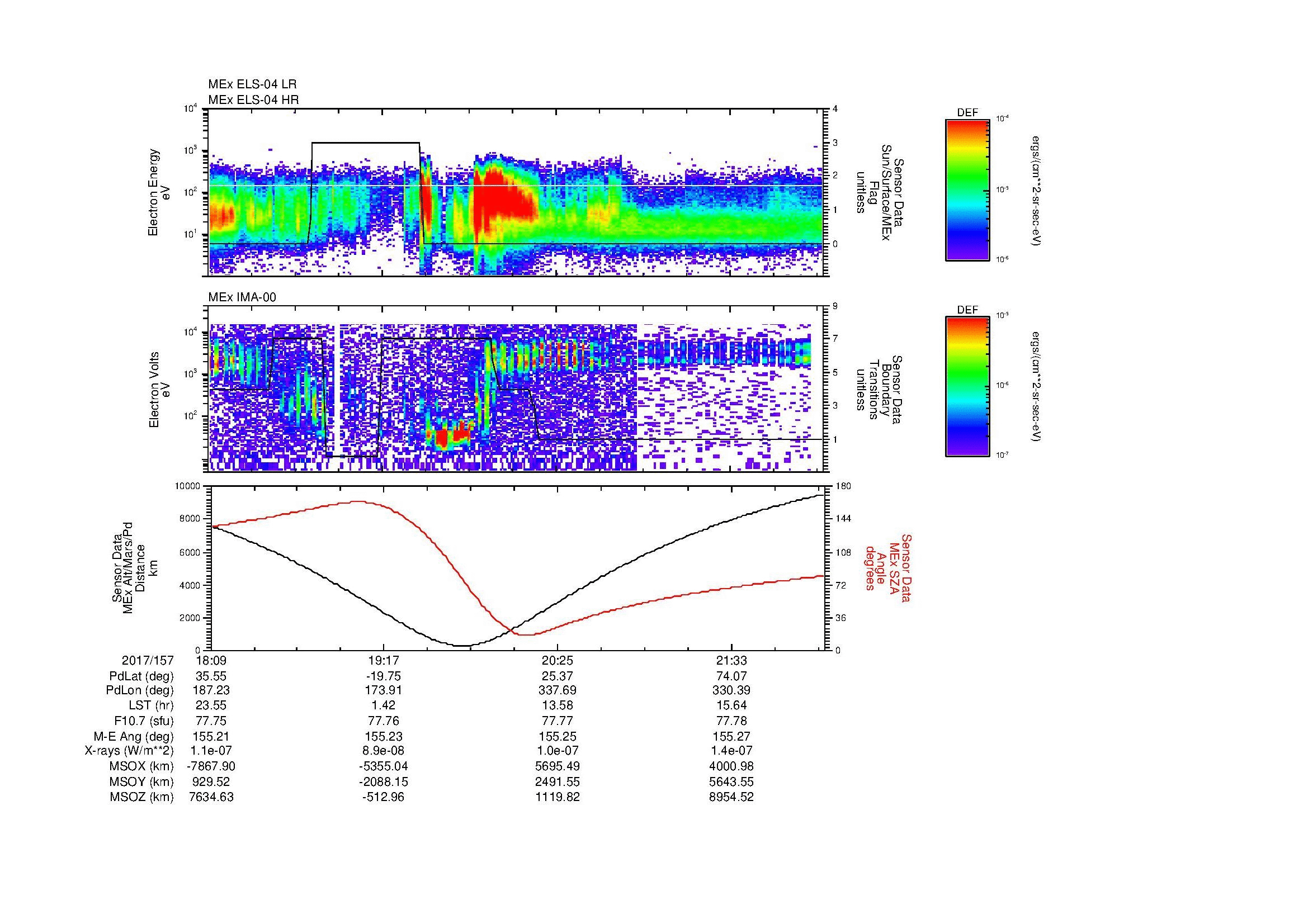Screen dimensions: 1308x924
Task: Click the 'Electron Volts eV' axis label
Action: (x=159, y=390)
